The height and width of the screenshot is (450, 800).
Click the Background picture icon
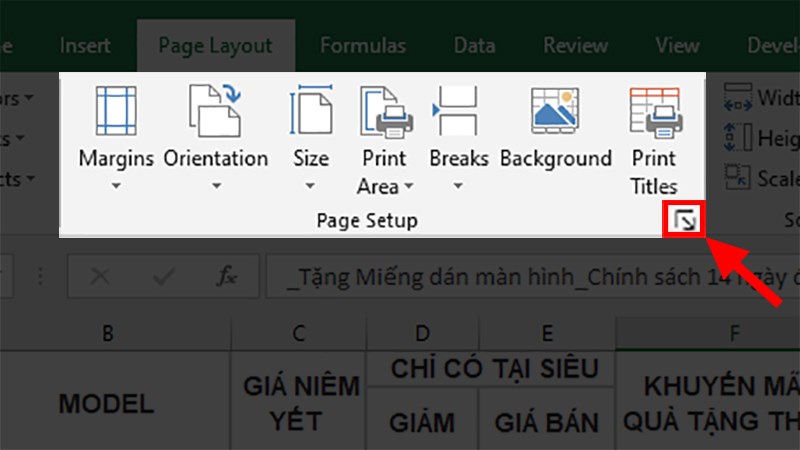(555, 111)
